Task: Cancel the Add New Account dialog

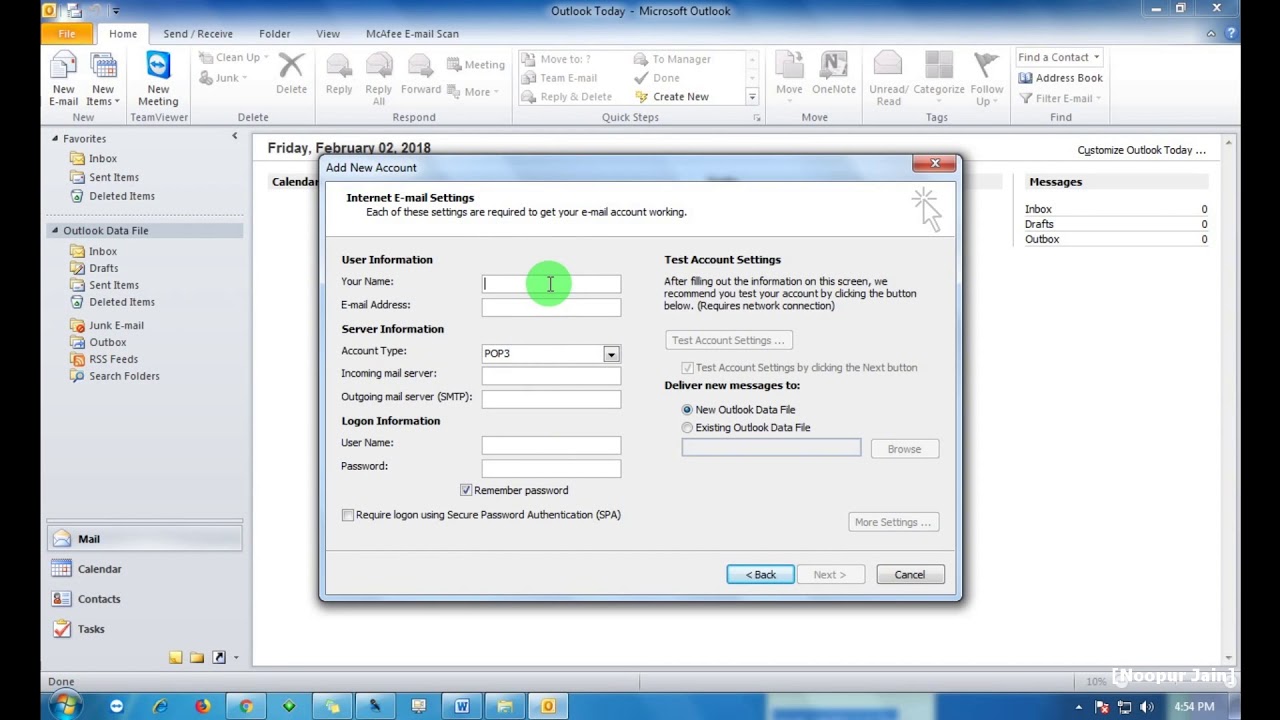Action: pos(910,575)
